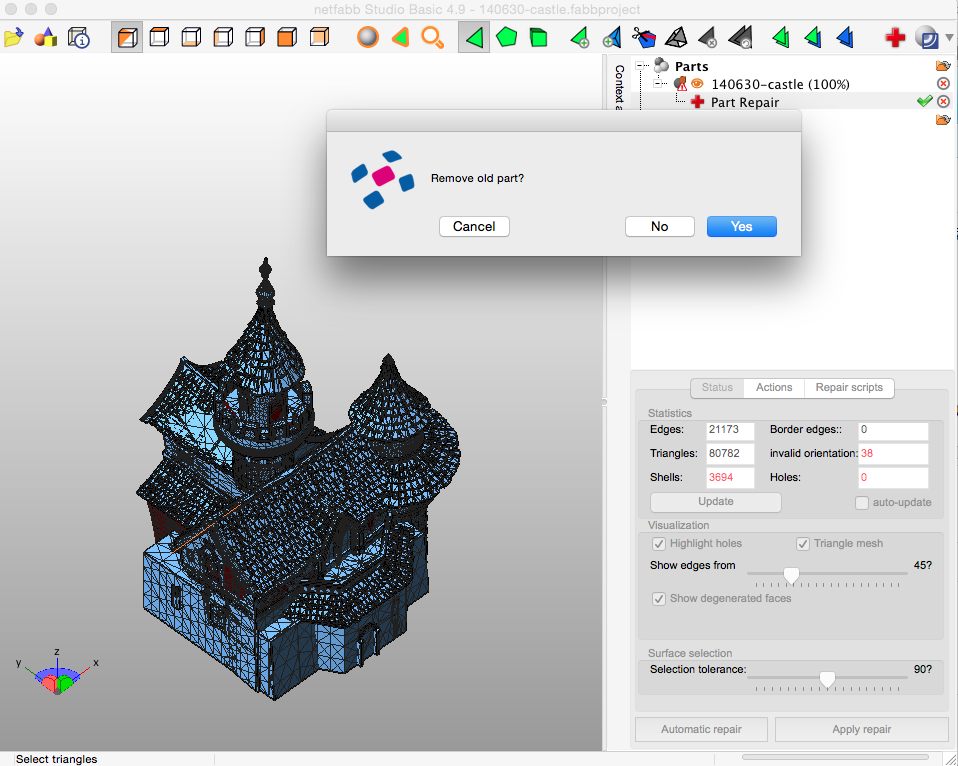Remove 140630-castle using its red X icon
Image resolution: width=958 pixels, height=766 pixels.
tap(943, 83)
